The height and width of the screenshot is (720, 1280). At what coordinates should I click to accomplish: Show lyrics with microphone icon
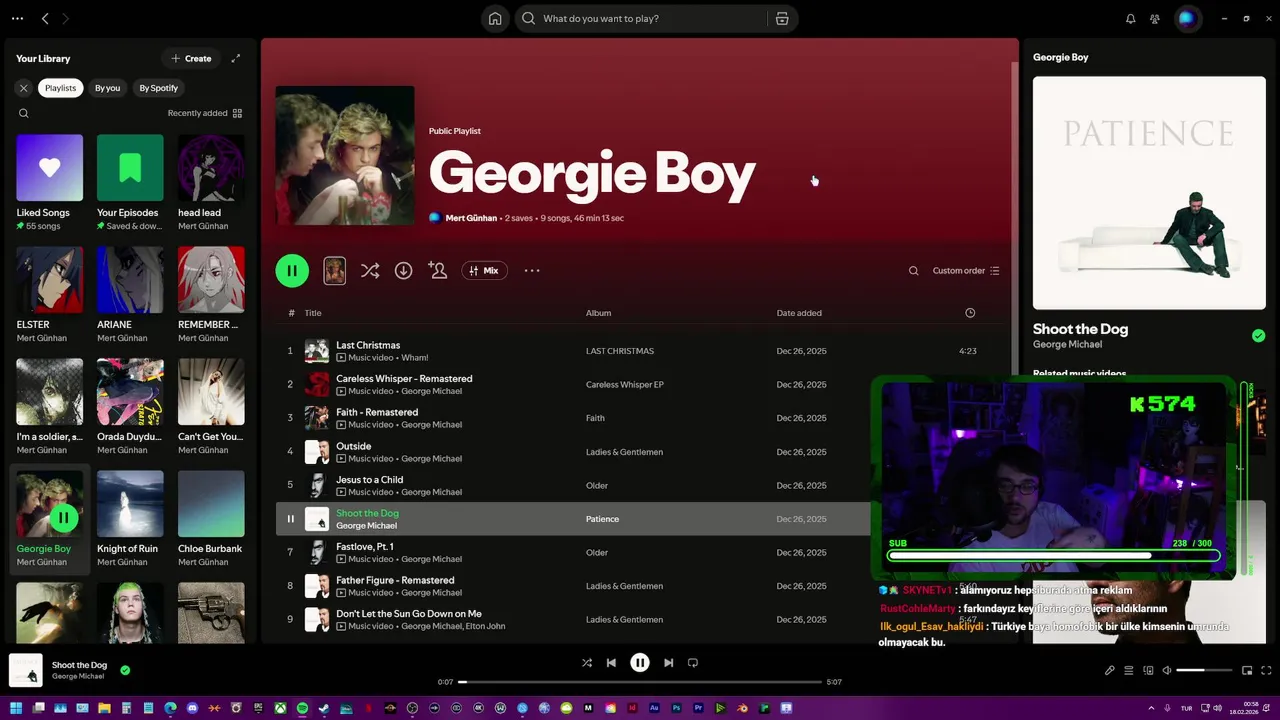point(1110,670)
